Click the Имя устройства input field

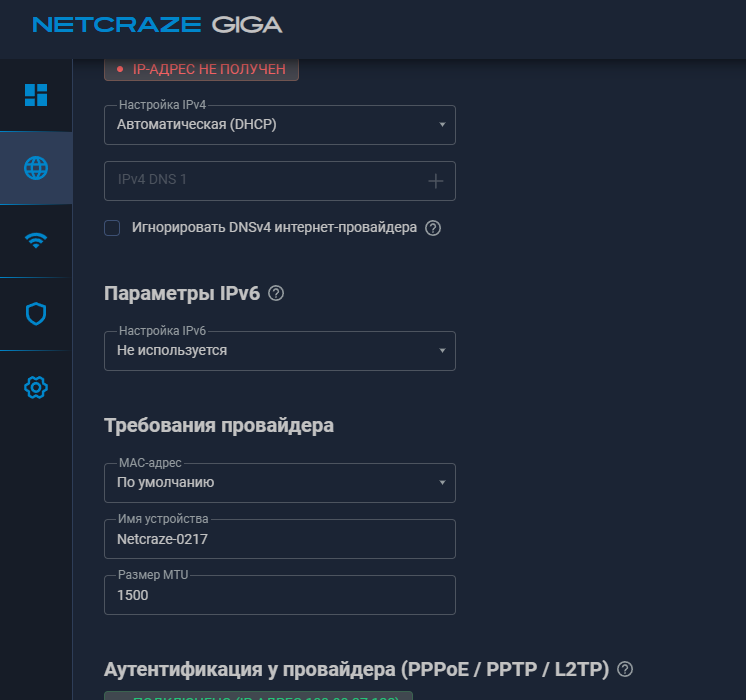pyautogui.click(x=279, y=539)
